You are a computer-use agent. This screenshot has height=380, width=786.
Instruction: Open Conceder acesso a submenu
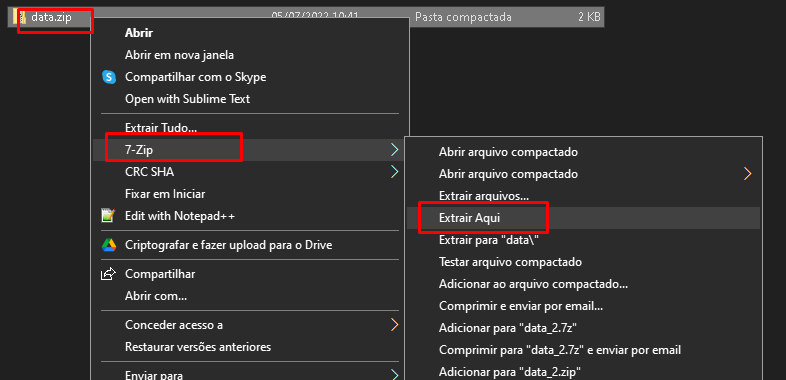pyautogui.click(x=247, y=325)
